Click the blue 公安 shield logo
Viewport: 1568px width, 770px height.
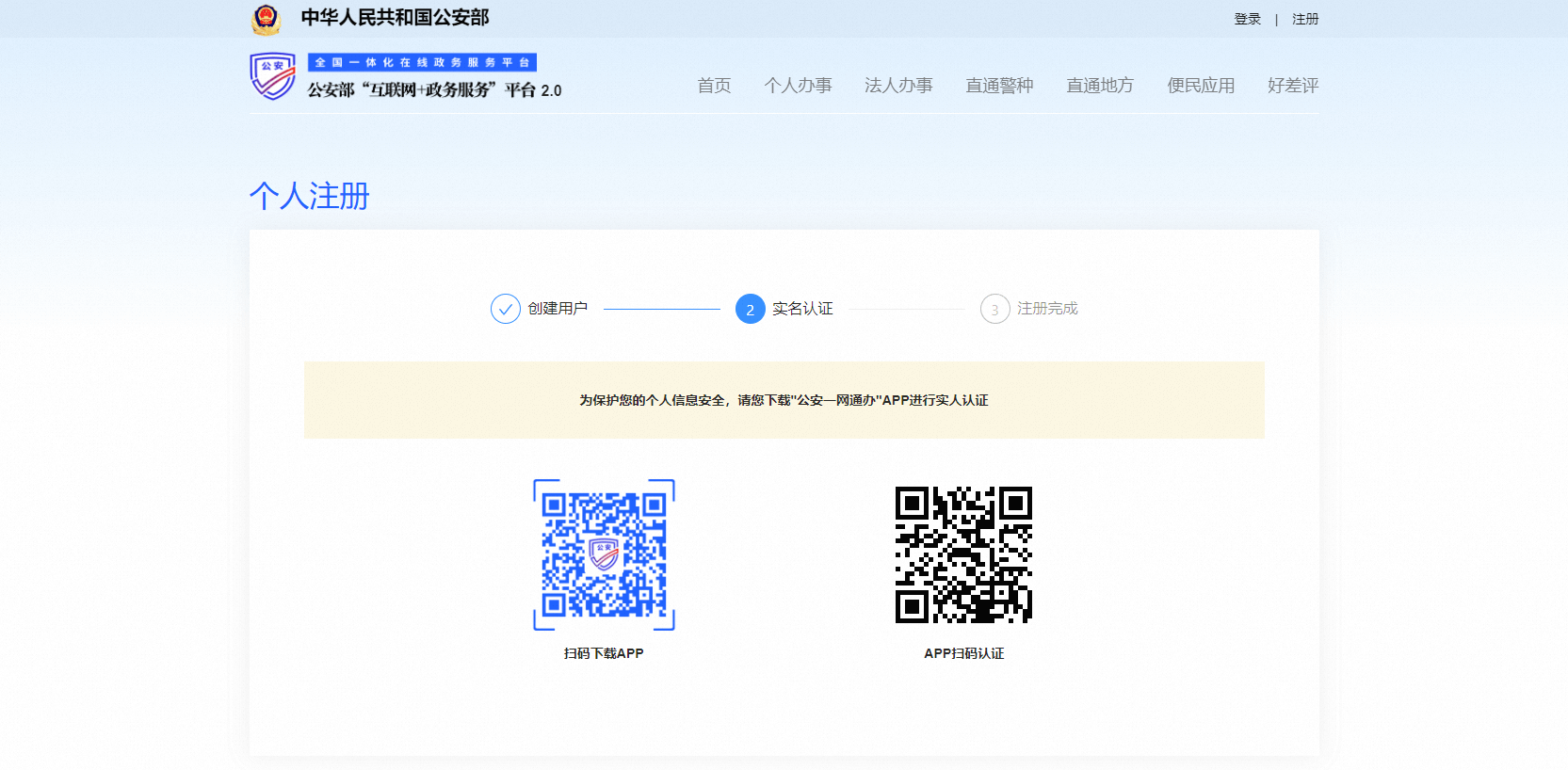pos(273,76)
